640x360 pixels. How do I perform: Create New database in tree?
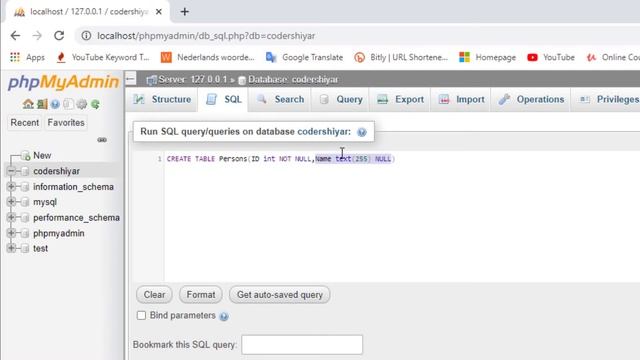pos(42,156)
